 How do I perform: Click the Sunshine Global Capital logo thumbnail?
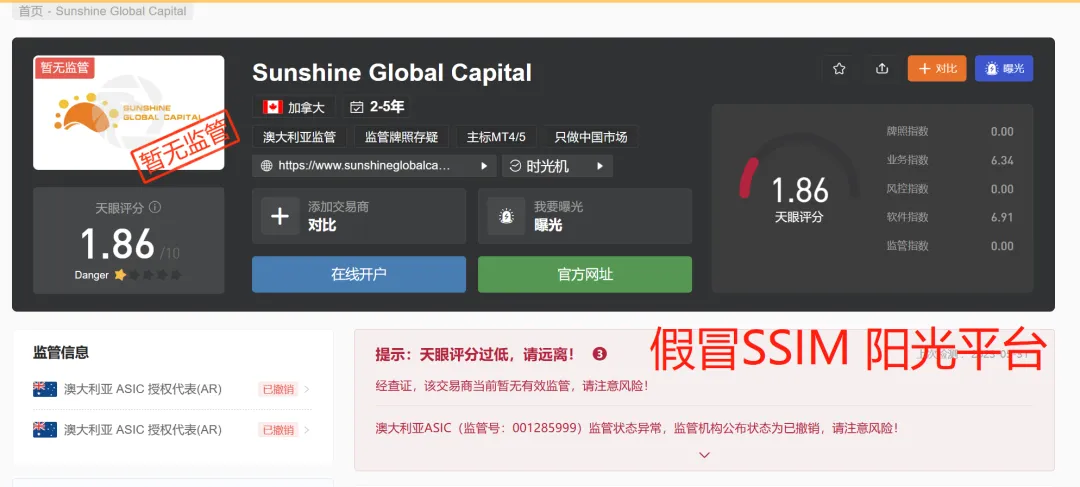[129, 112]
